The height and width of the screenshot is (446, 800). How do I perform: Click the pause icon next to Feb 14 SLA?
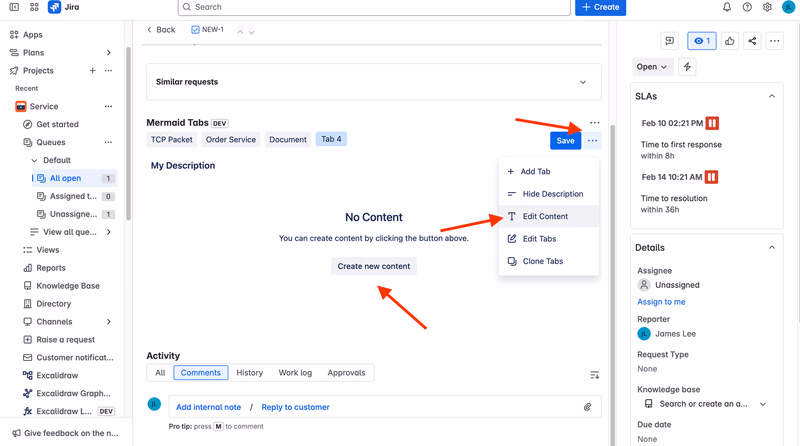coord(711,177)
